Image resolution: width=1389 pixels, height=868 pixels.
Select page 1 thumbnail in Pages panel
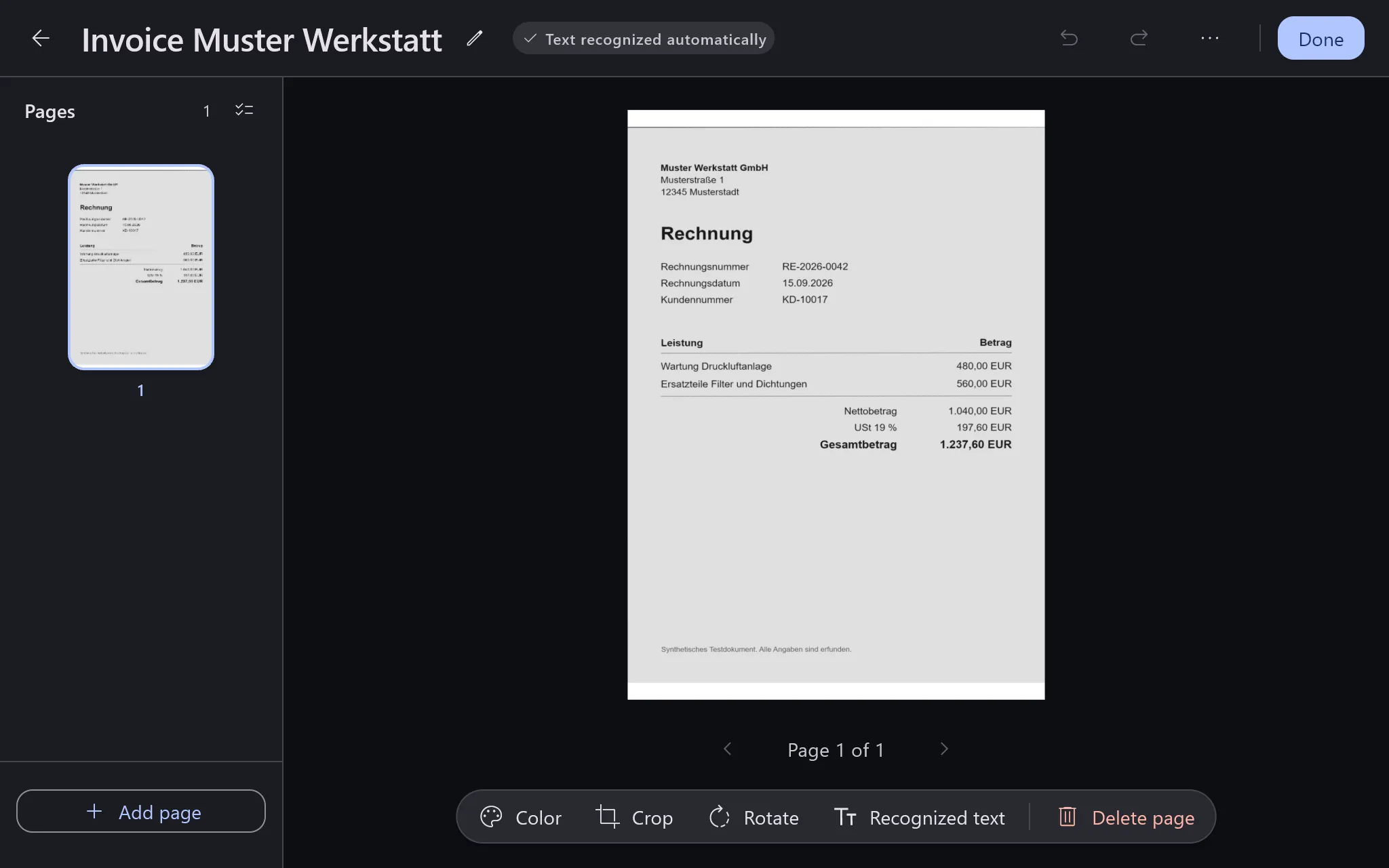click(141, 267)
